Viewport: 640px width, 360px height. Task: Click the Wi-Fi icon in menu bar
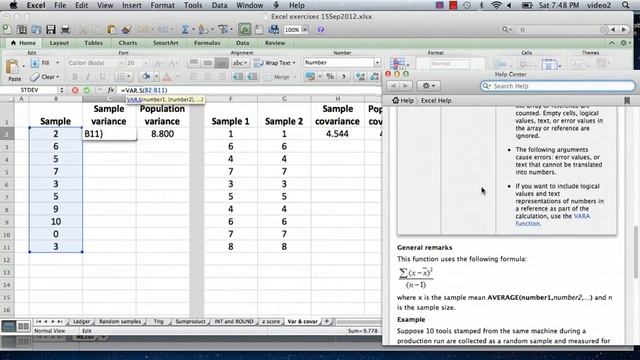click(496, 5)
